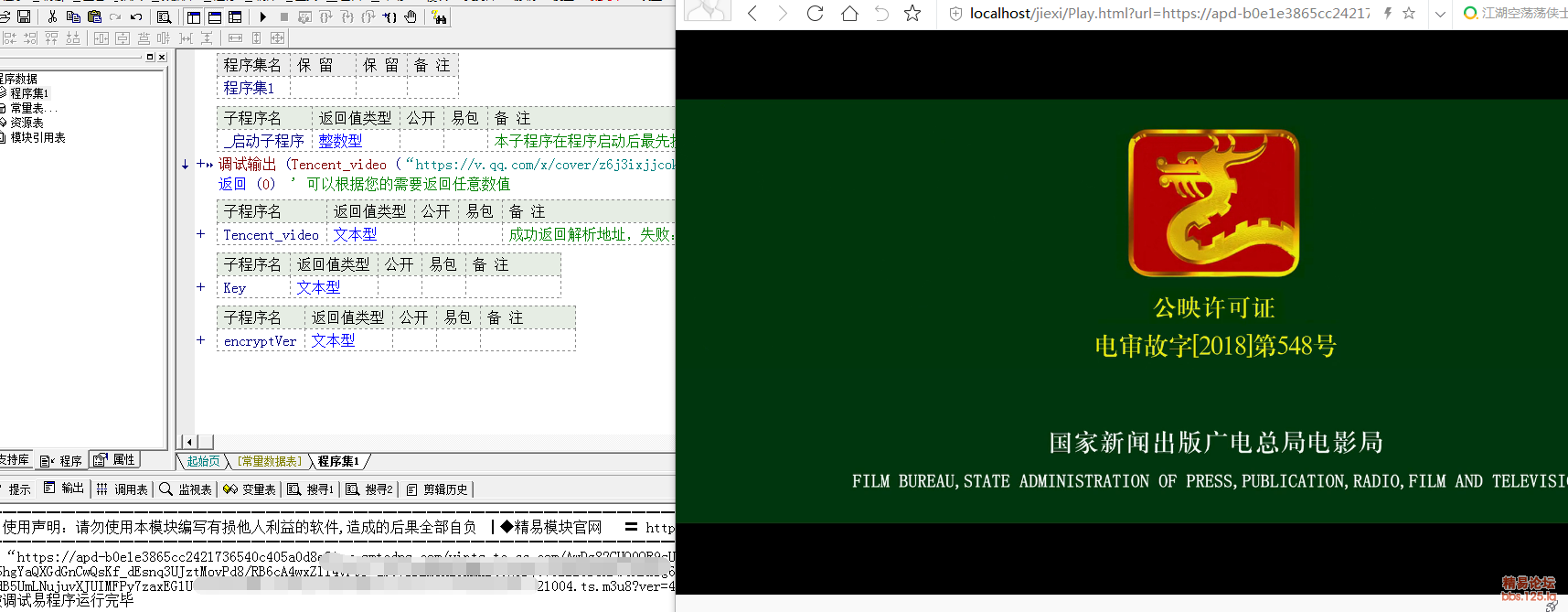
Task: Click the 调试输出 code line
Action: [446, 165]
